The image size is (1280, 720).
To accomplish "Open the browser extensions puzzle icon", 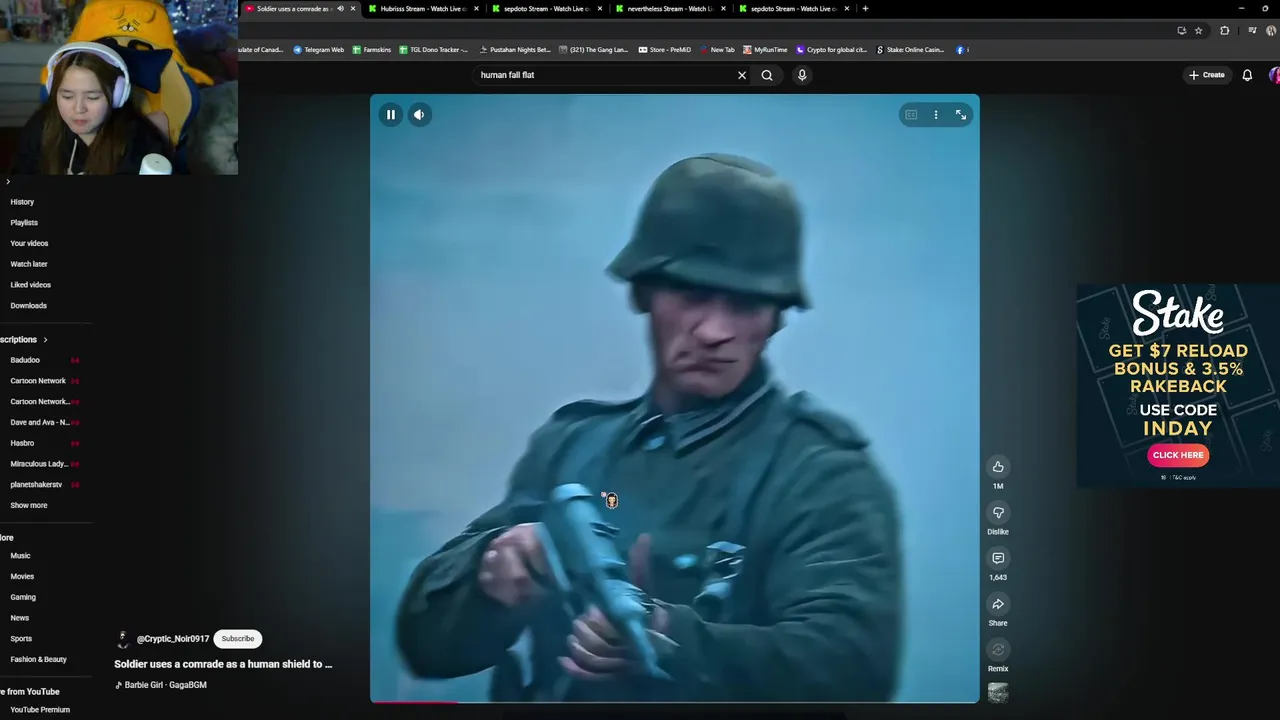I will point(1224,31).
